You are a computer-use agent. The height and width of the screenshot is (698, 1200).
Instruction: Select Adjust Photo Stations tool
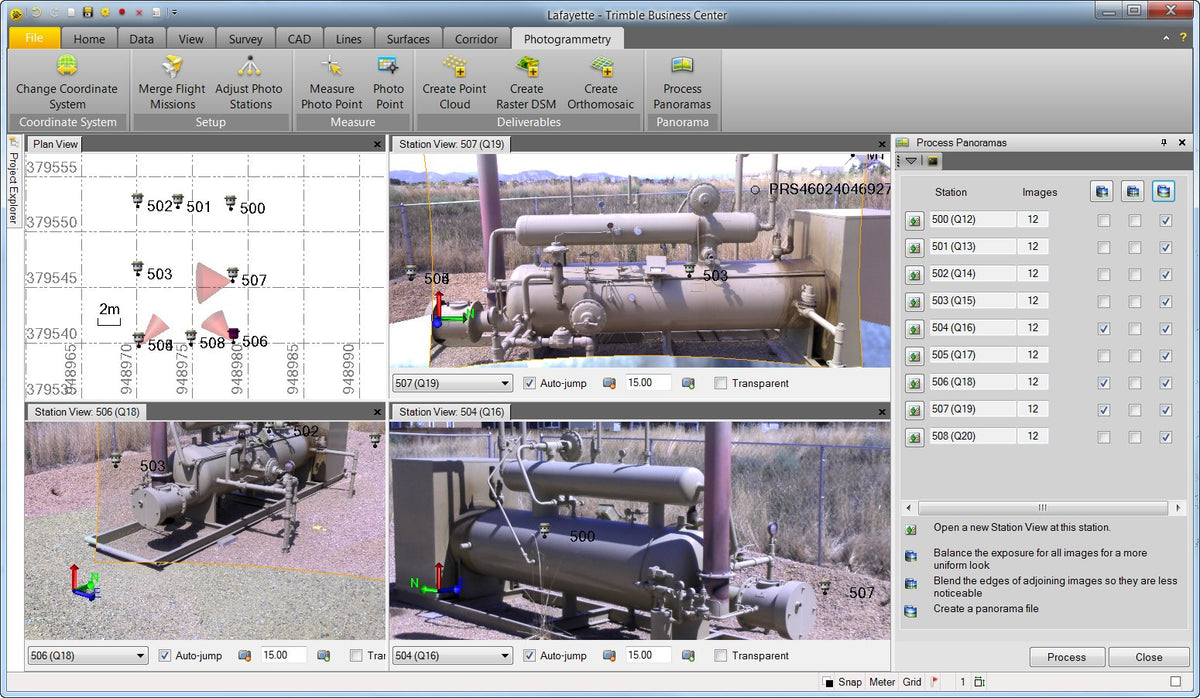(250, 67)
